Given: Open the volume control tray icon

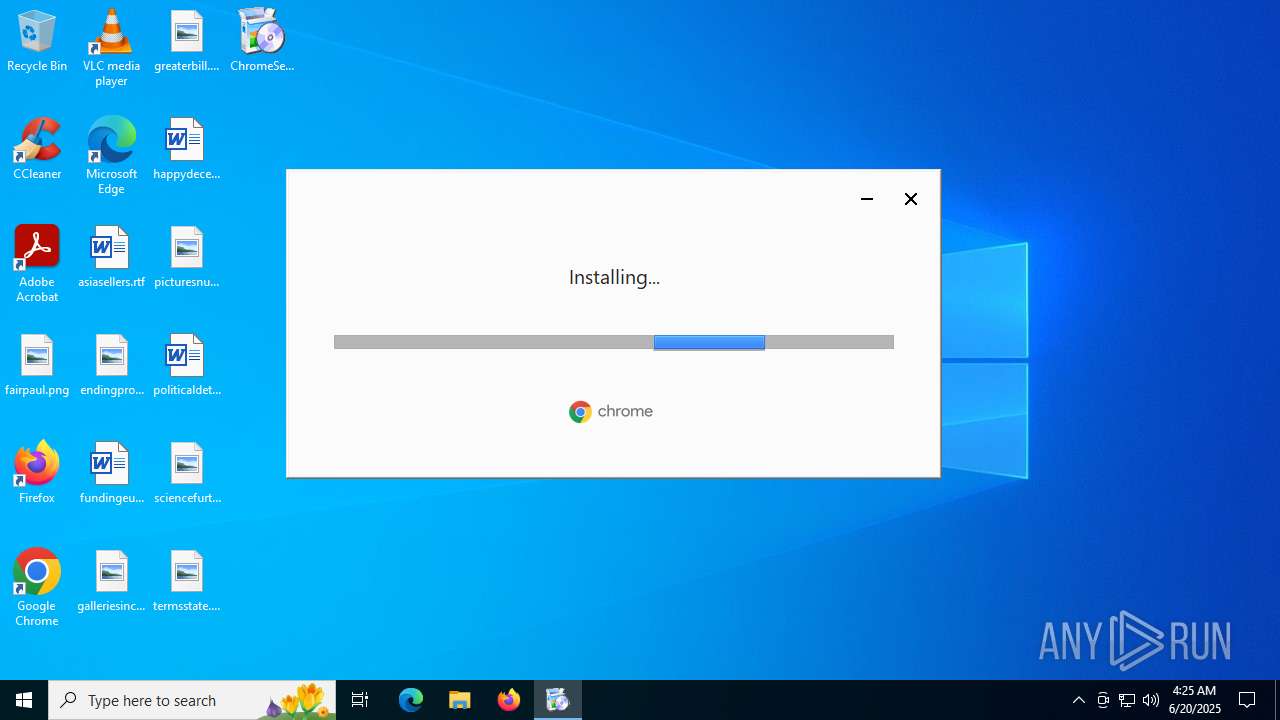Looking at the screenshot, I should [x=1151, y=700].
